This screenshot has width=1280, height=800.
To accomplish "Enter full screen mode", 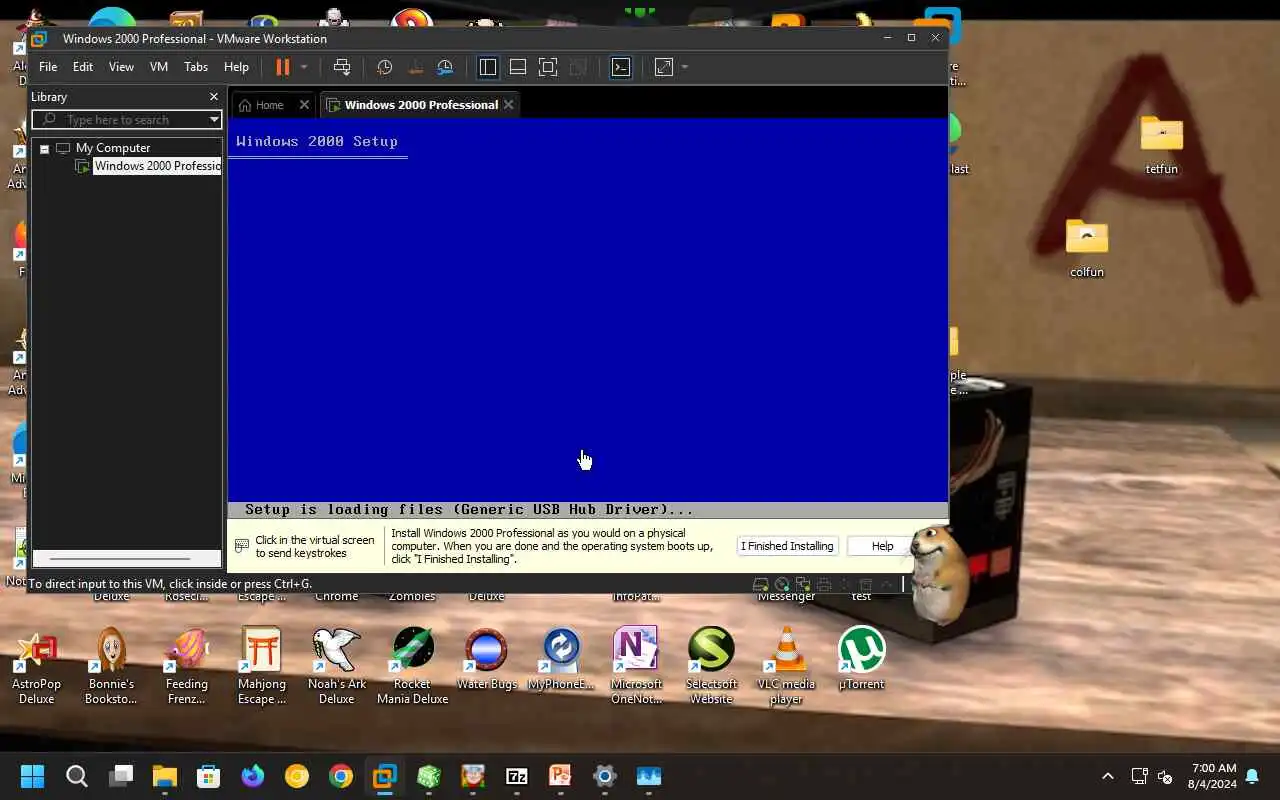I will pyautogui.click(x=548, y=67).
